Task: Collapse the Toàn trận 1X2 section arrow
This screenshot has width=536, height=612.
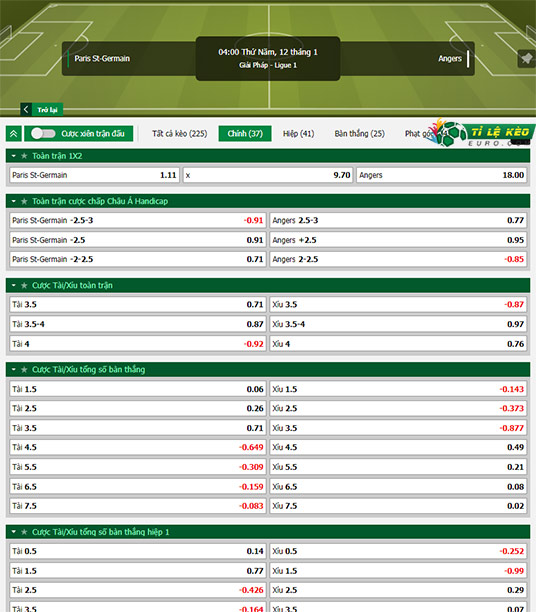Action: (14, 156)
